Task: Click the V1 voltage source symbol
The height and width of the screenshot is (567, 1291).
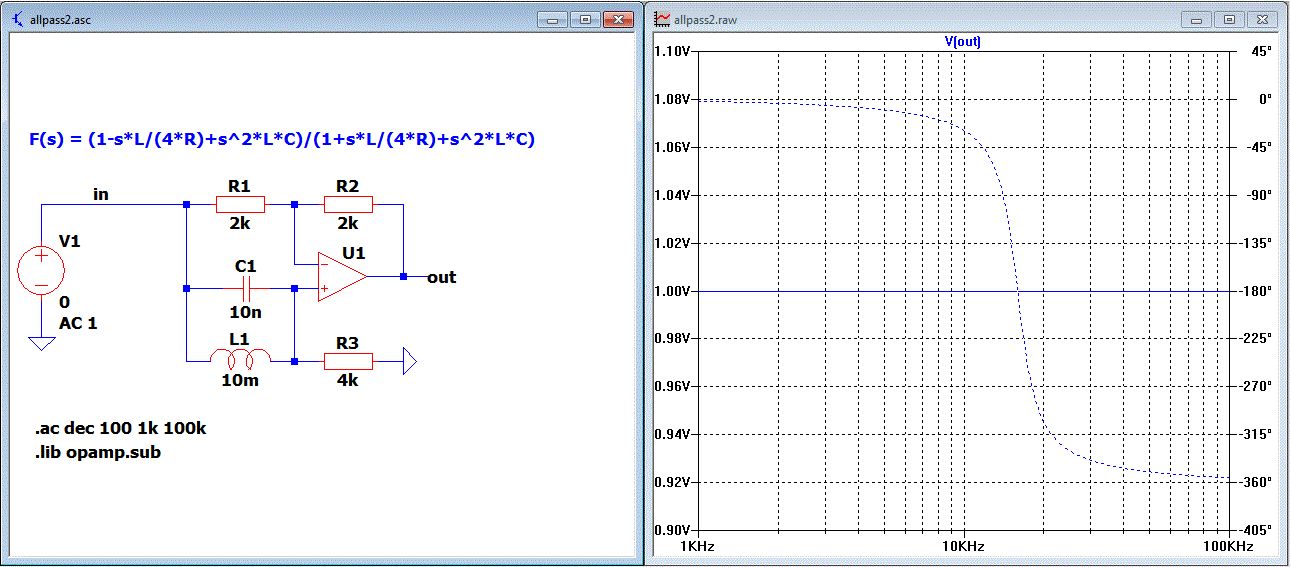Action: pyautogui.click(x=41, y=270)
